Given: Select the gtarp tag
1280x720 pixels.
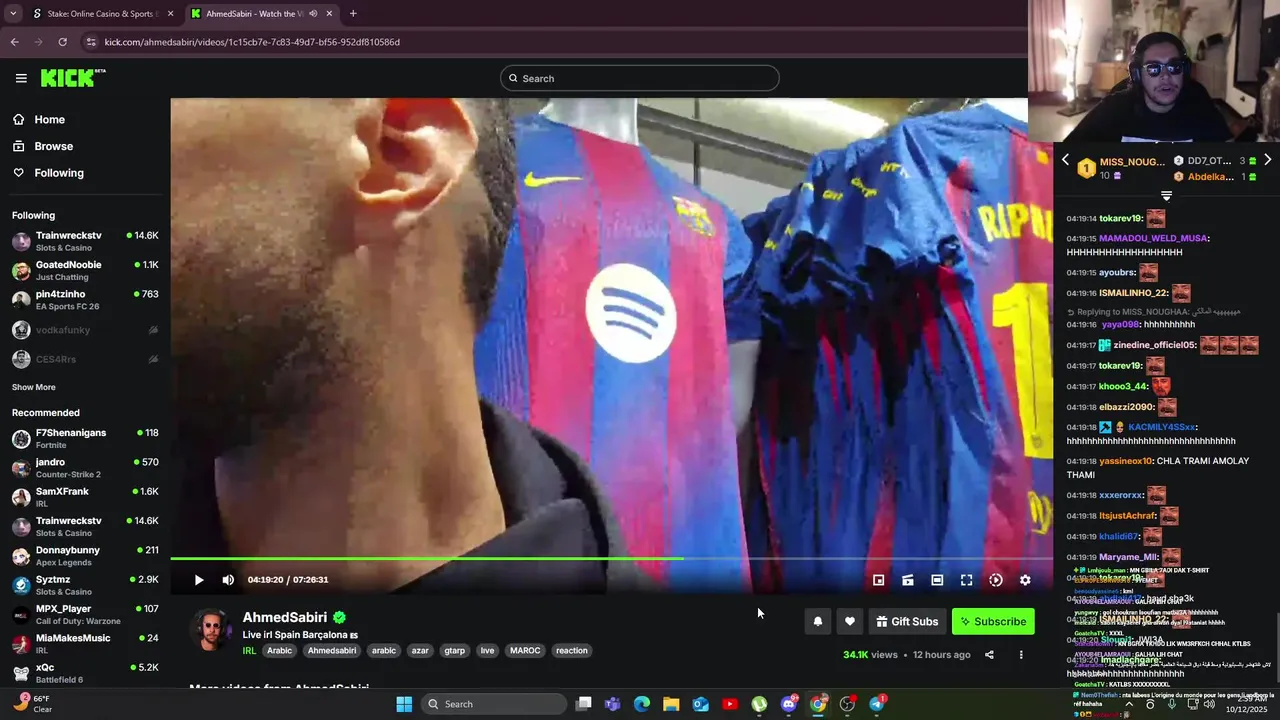Looking at the screenshot, I should 454,651.
